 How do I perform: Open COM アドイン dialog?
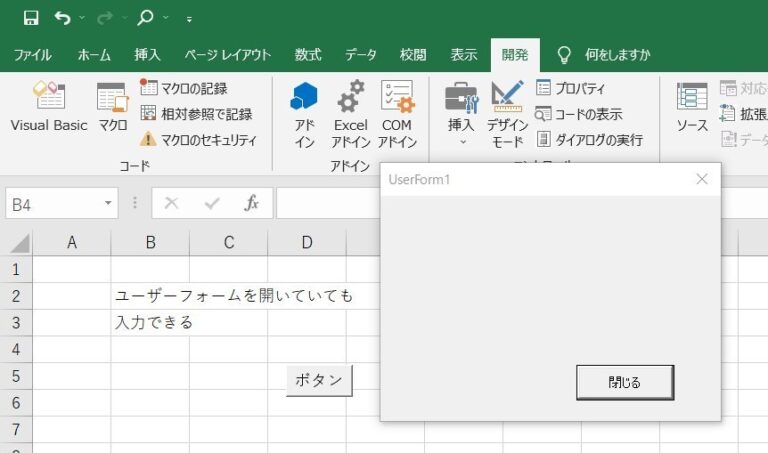click(x=397, y=115)
